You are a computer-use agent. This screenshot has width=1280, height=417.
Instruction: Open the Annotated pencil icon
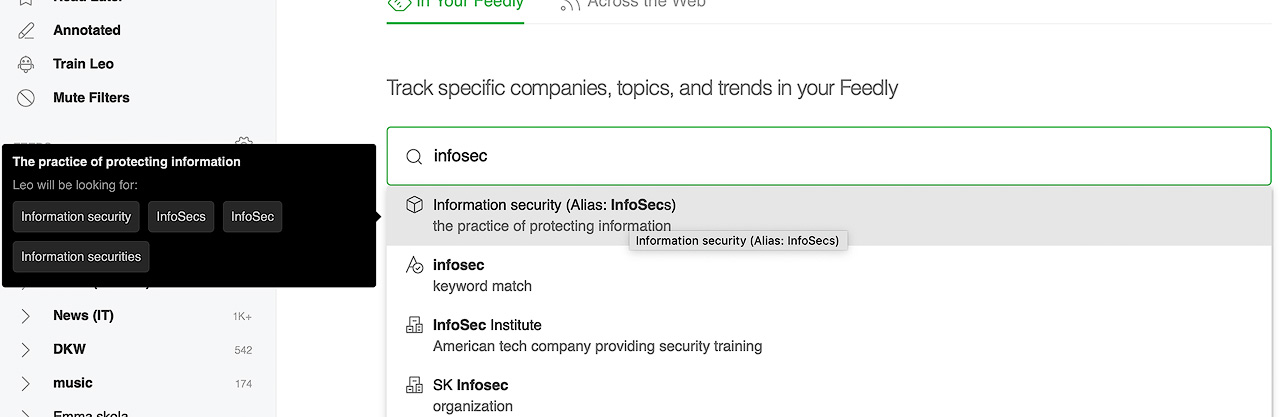(x=26, y=30)
